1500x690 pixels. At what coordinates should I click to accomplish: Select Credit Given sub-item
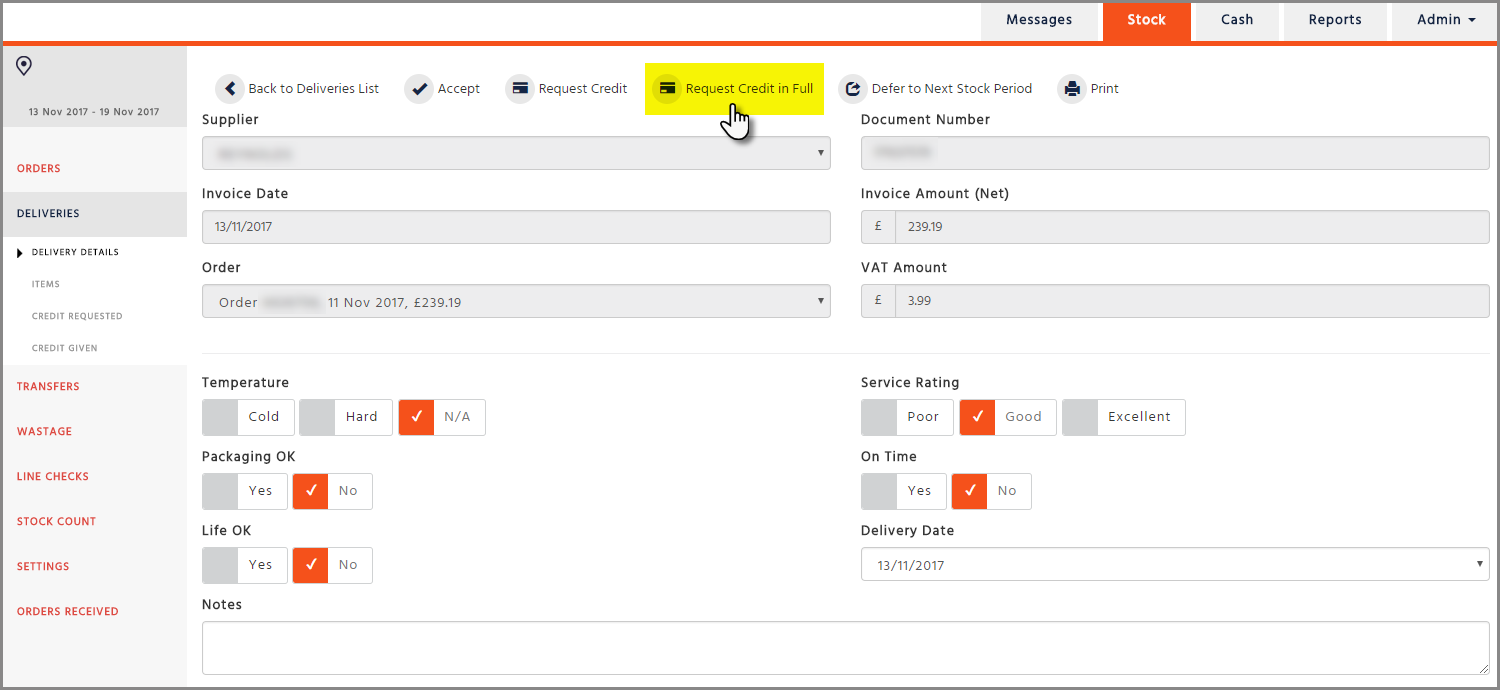pos(65,348)
